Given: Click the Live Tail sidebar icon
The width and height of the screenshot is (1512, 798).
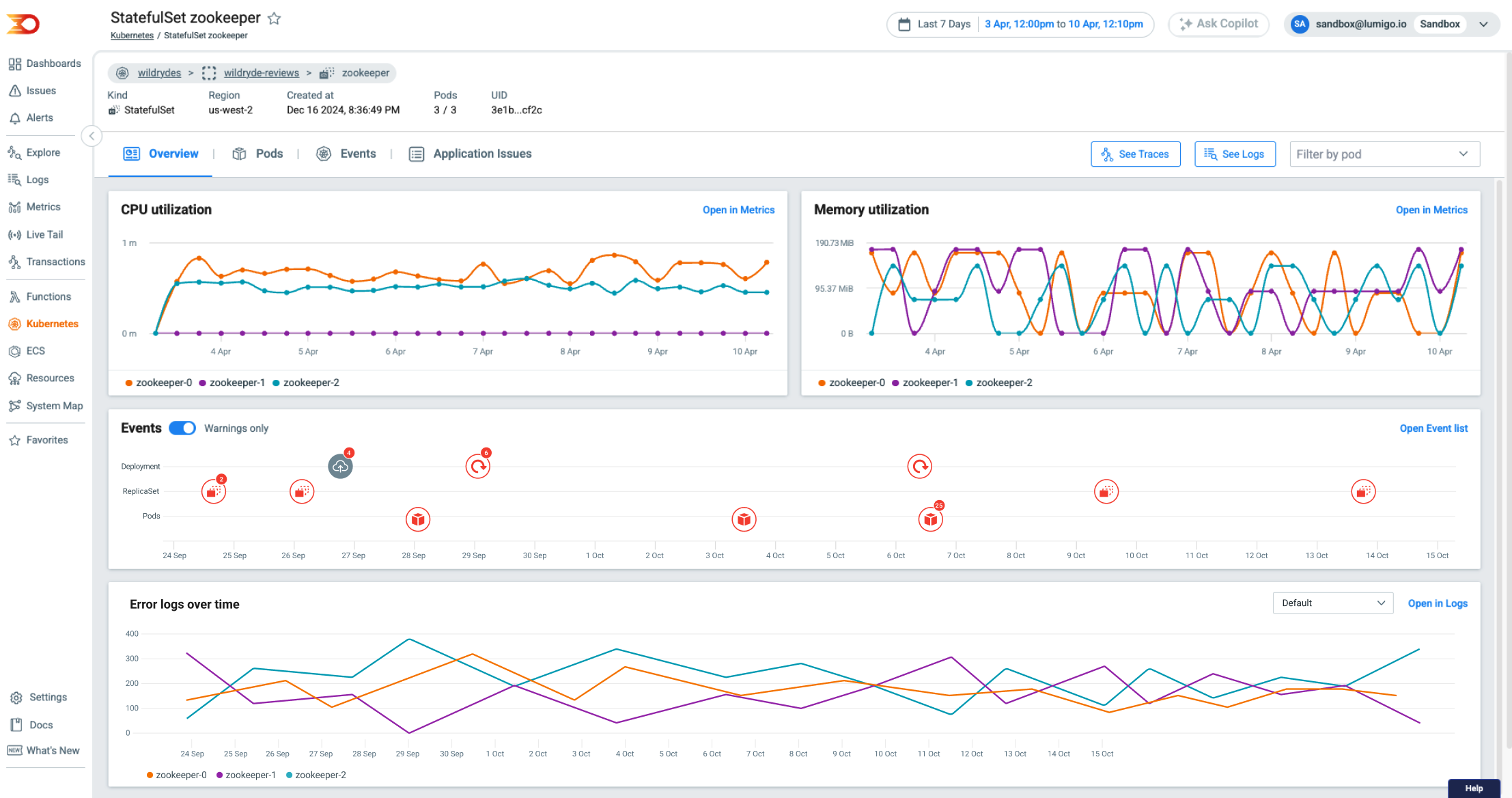Looking at the screenshot, I should (14, 234).
